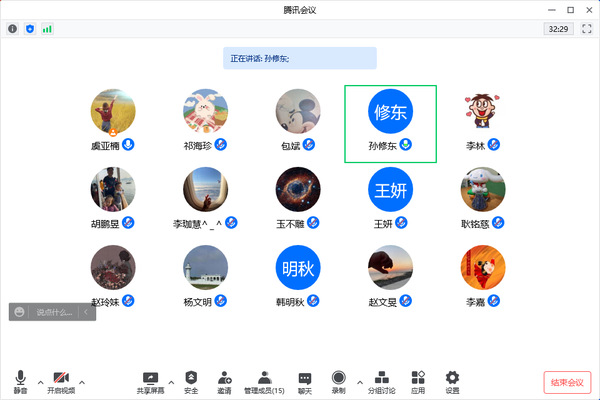
Task: Open the 共享屏幕 screen share tool
Action: point(151,381)
